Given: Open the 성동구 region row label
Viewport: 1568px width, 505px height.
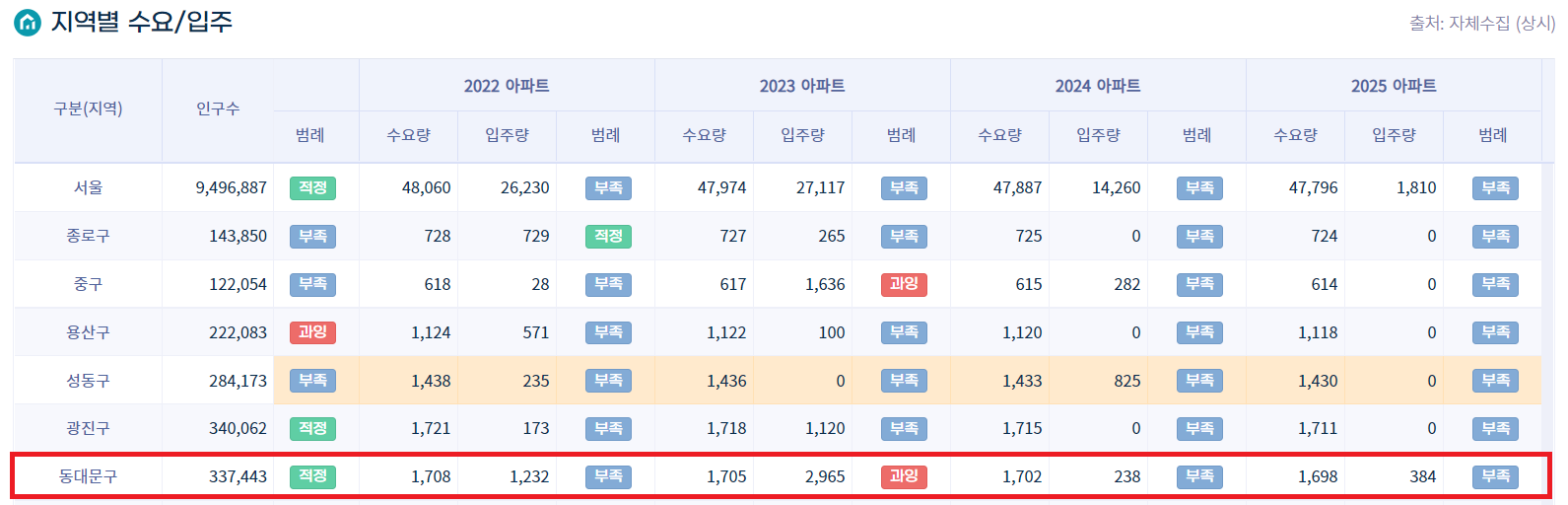Looking at the screenshot, I should (88, 381).
